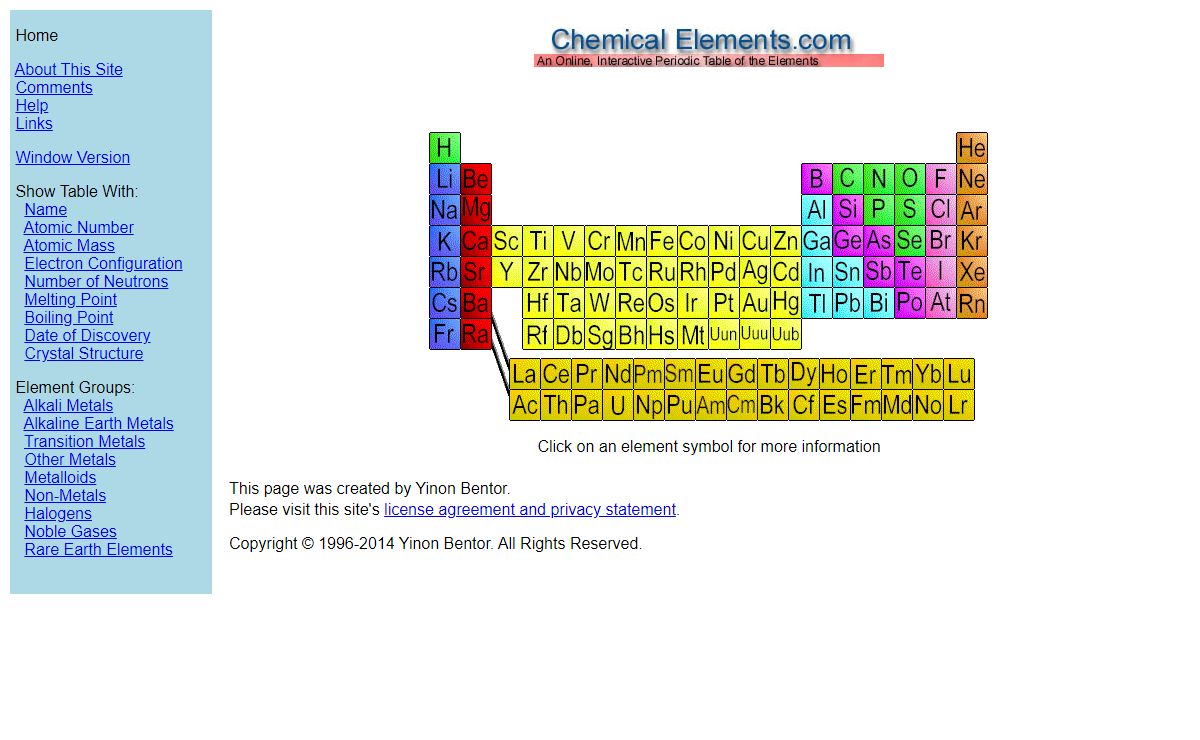Click the Silver (Ag) element tile
Viewport: 1200px width, 740px height.
pos(755,272)
